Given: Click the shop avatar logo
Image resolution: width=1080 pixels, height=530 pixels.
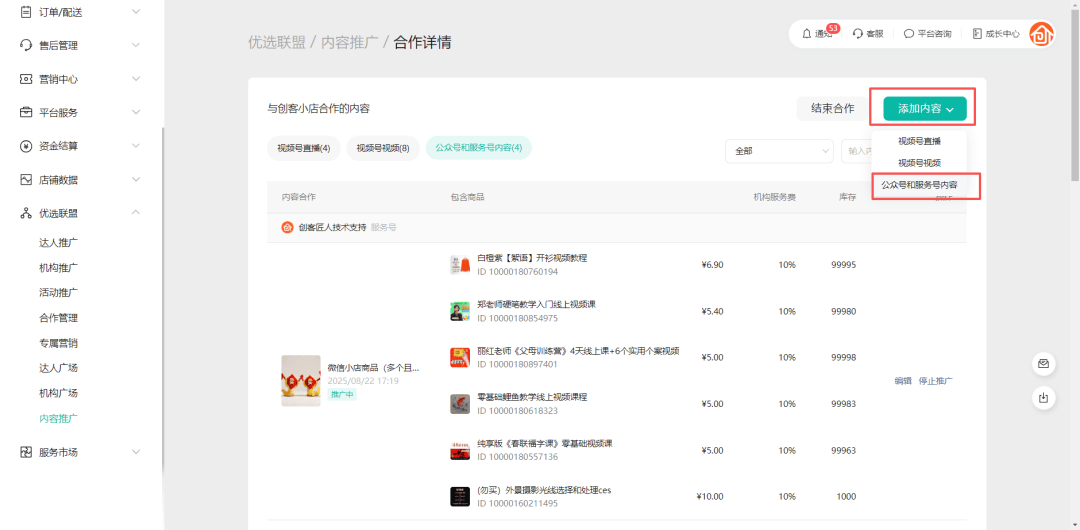Looking at the screenshot, I should point(1041,34).
